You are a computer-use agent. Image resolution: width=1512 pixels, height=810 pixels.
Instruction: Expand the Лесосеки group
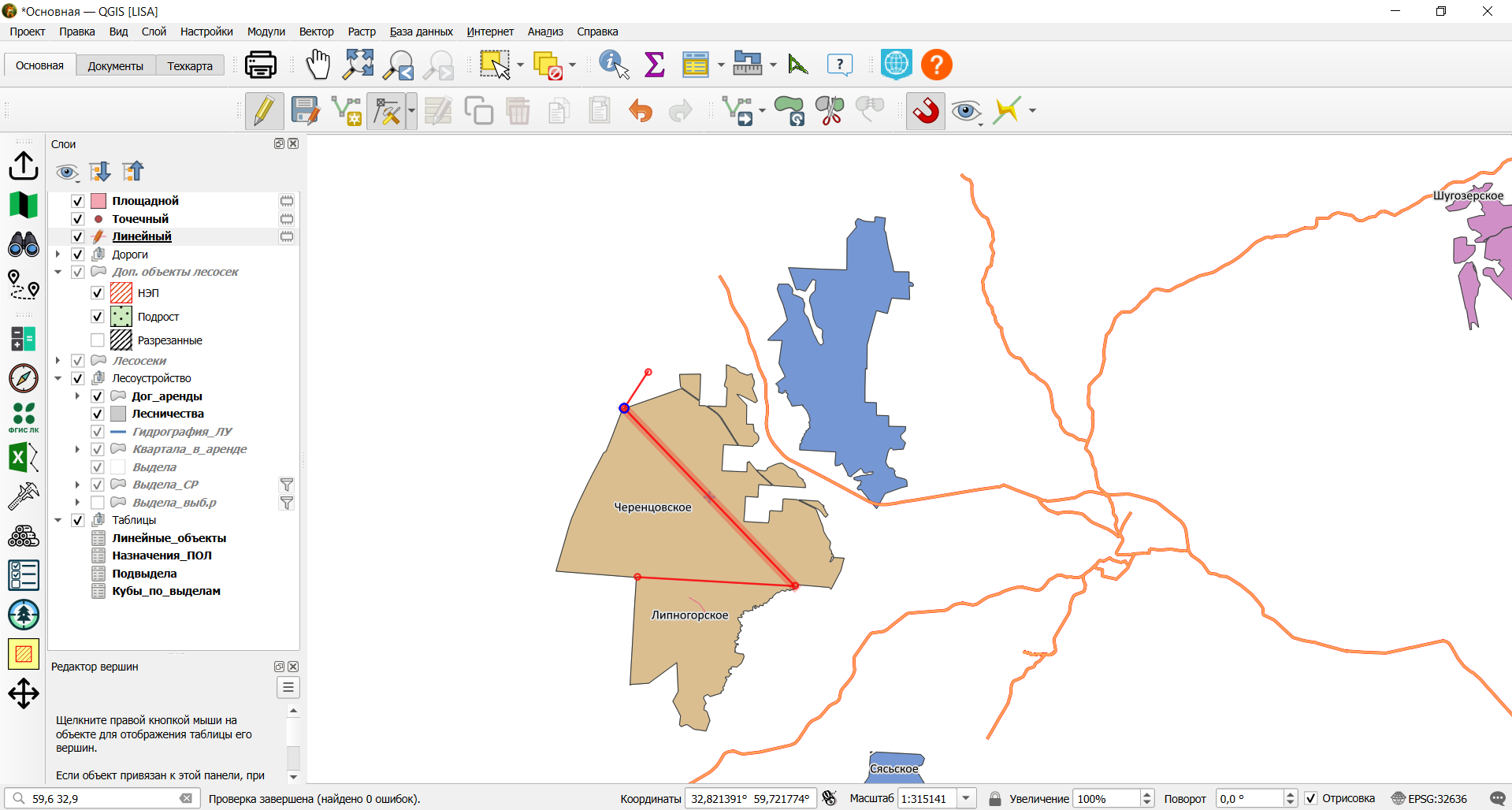point(58,361)
